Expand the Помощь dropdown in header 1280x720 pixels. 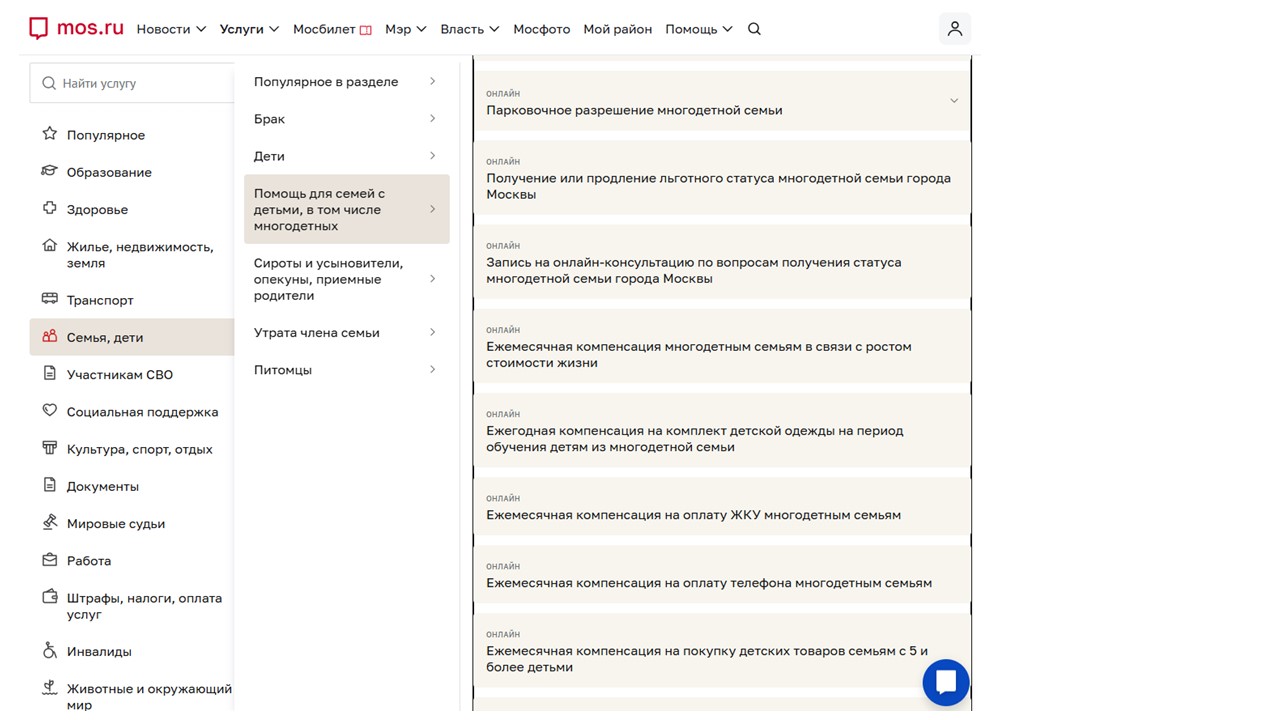[x=698, y=29]
